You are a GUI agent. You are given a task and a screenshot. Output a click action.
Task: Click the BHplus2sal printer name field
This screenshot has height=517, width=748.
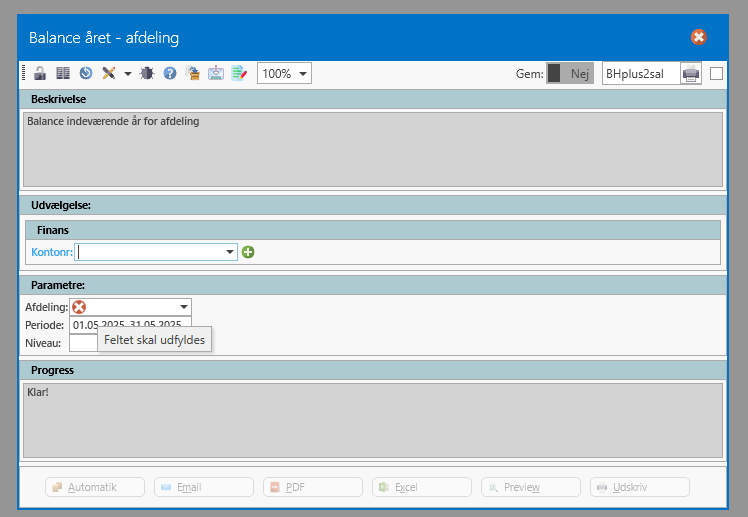coord(641,73)
